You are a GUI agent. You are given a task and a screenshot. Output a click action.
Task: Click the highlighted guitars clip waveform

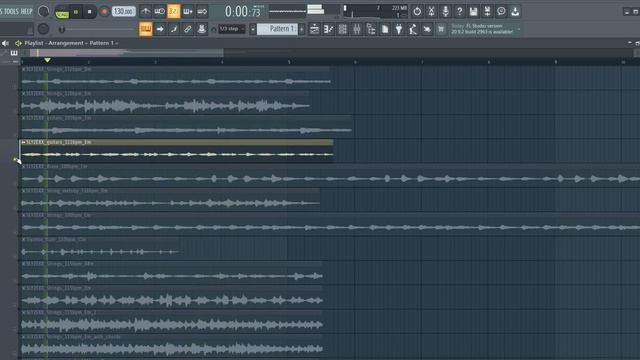pos(177,154)
